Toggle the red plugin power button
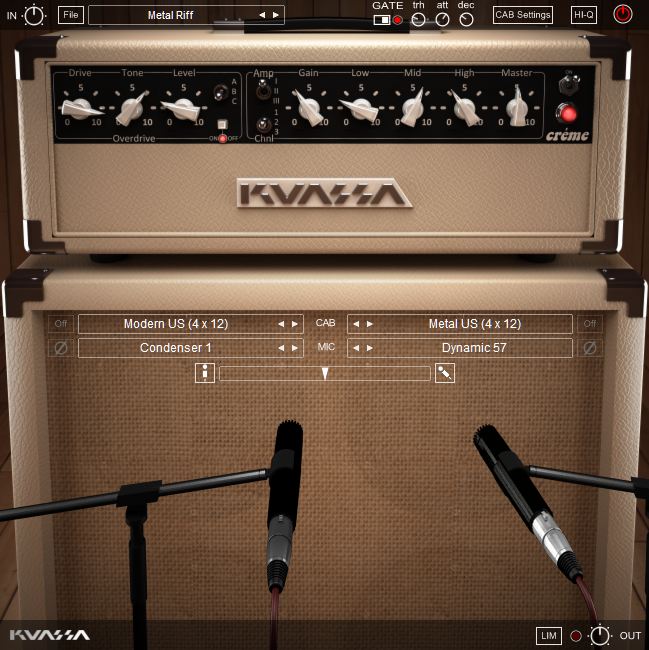This screenshot has width=649, height=650. tap(622, 15)
